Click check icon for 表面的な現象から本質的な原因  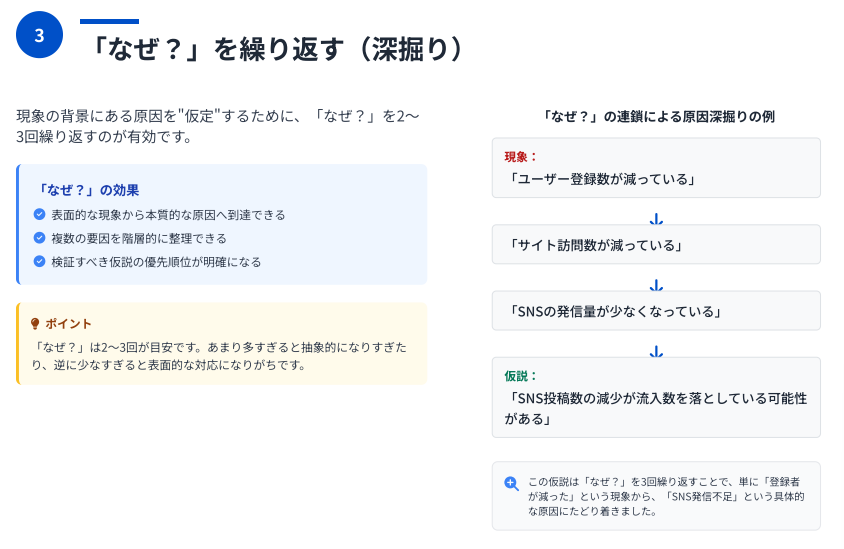[x=39, y=214]
